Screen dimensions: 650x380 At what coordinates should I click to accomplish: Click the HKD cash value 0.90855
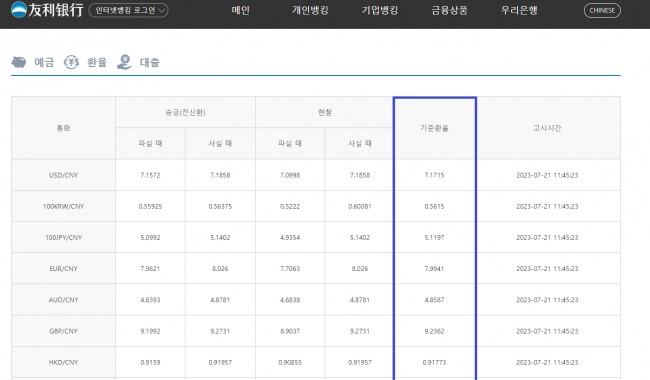pos(290,362)
